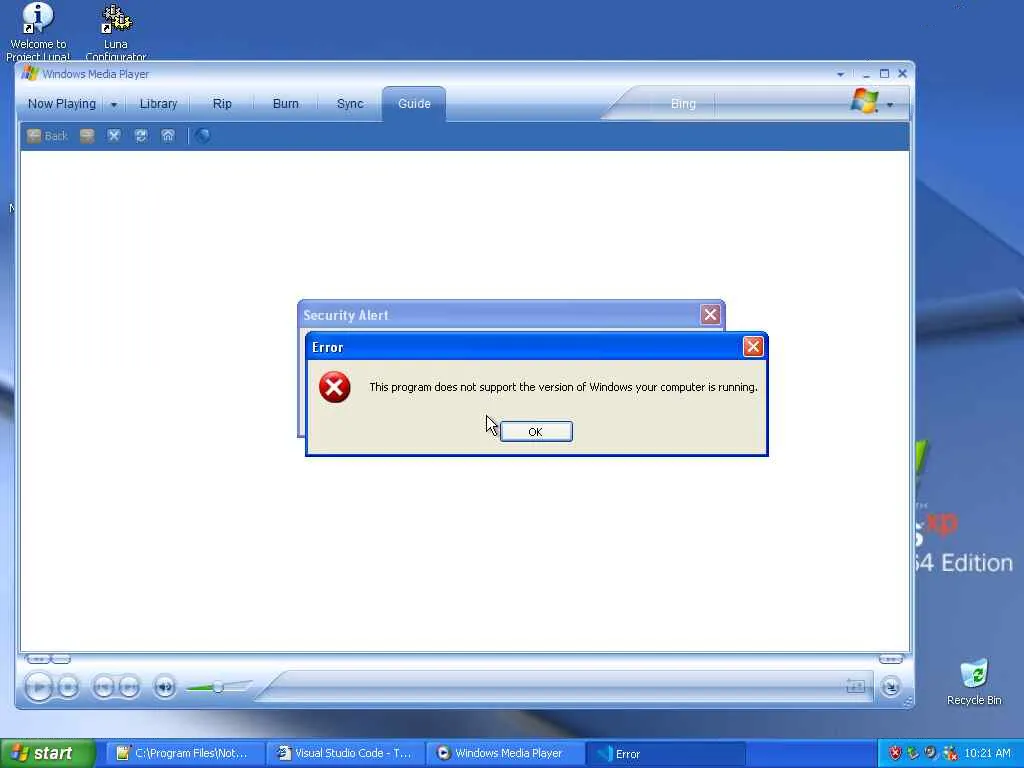This screenshot has width=1024, height=768.
Task: Open the Now Playing dropdown arrow
Action: coord(114,104)
